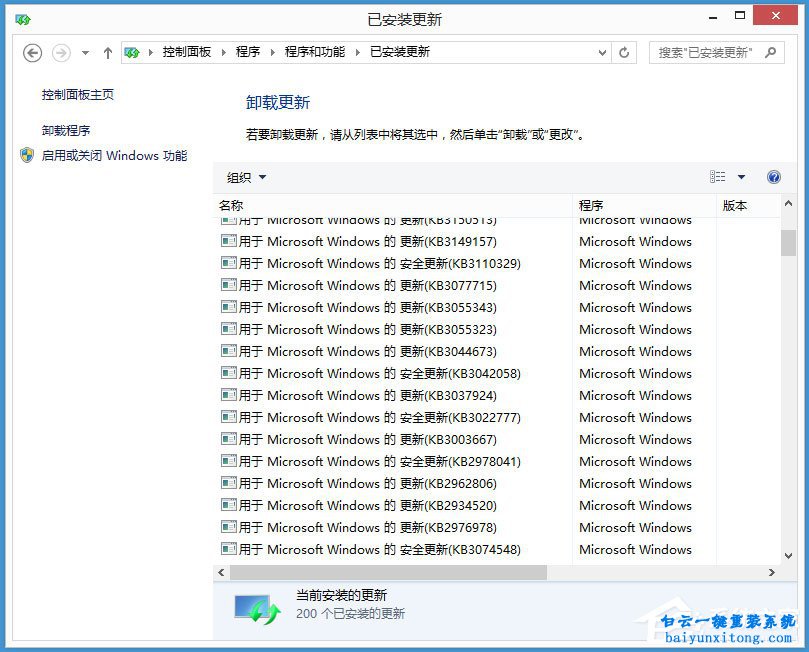Open 启用或关闭 Windows 功能
The width and height of the screenshot is (809, 652).
113,155
